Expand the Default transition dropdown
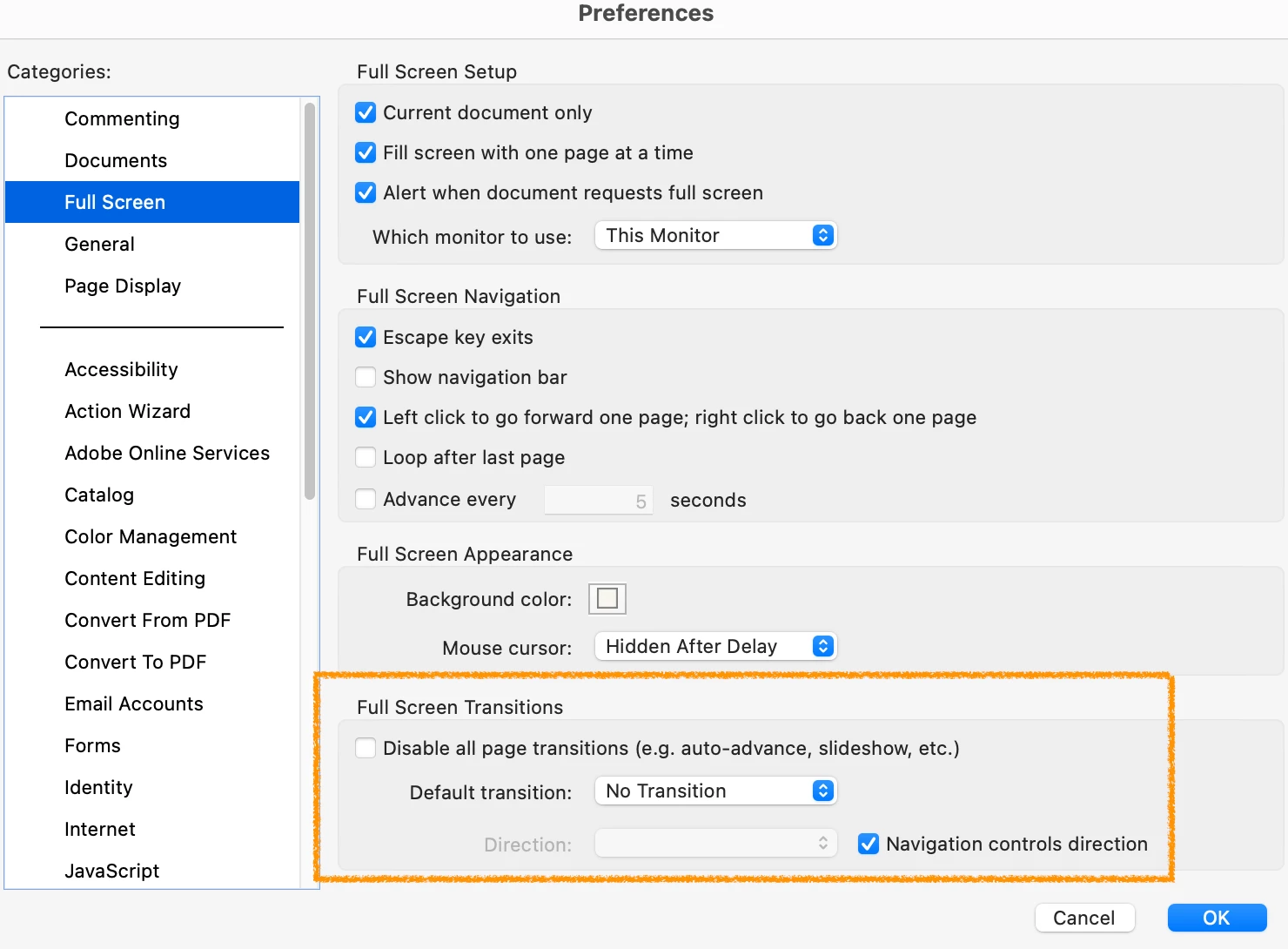The width and height of the screenshot is (1288, 949). click(x=715, y=791)
